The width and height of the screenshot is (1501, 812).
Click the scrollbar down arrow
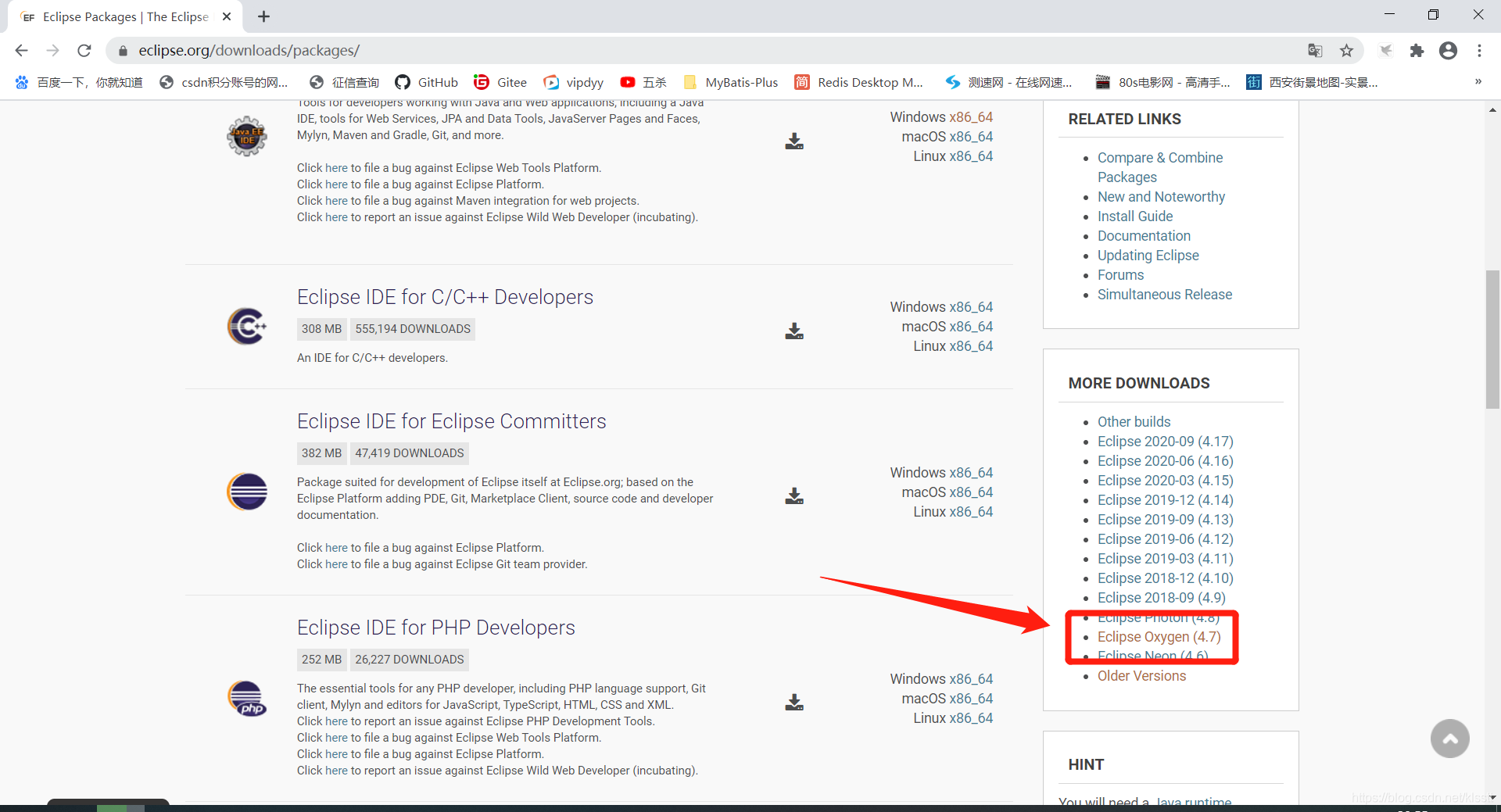(x=1492, y=797)
